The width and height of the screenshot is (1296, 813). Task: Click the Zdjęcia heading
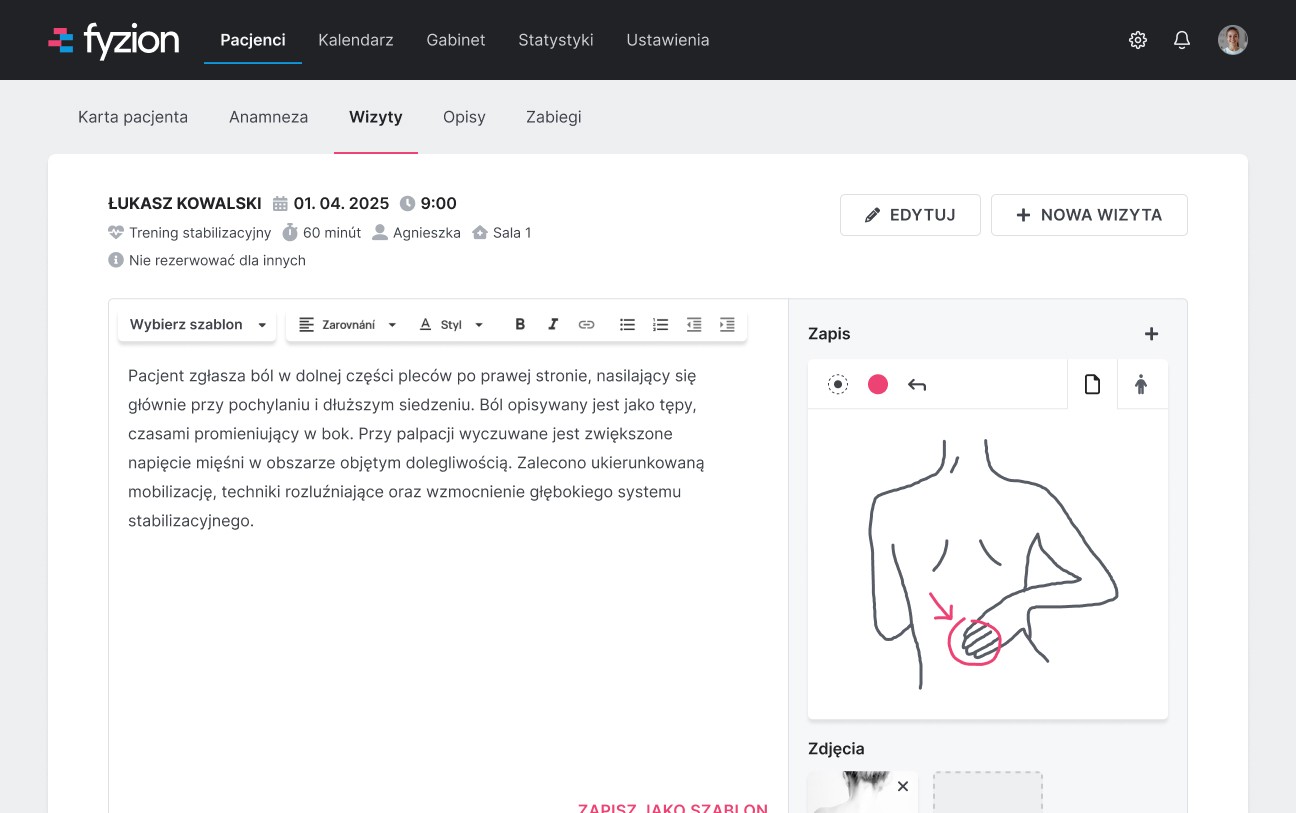tap(836, 748)
